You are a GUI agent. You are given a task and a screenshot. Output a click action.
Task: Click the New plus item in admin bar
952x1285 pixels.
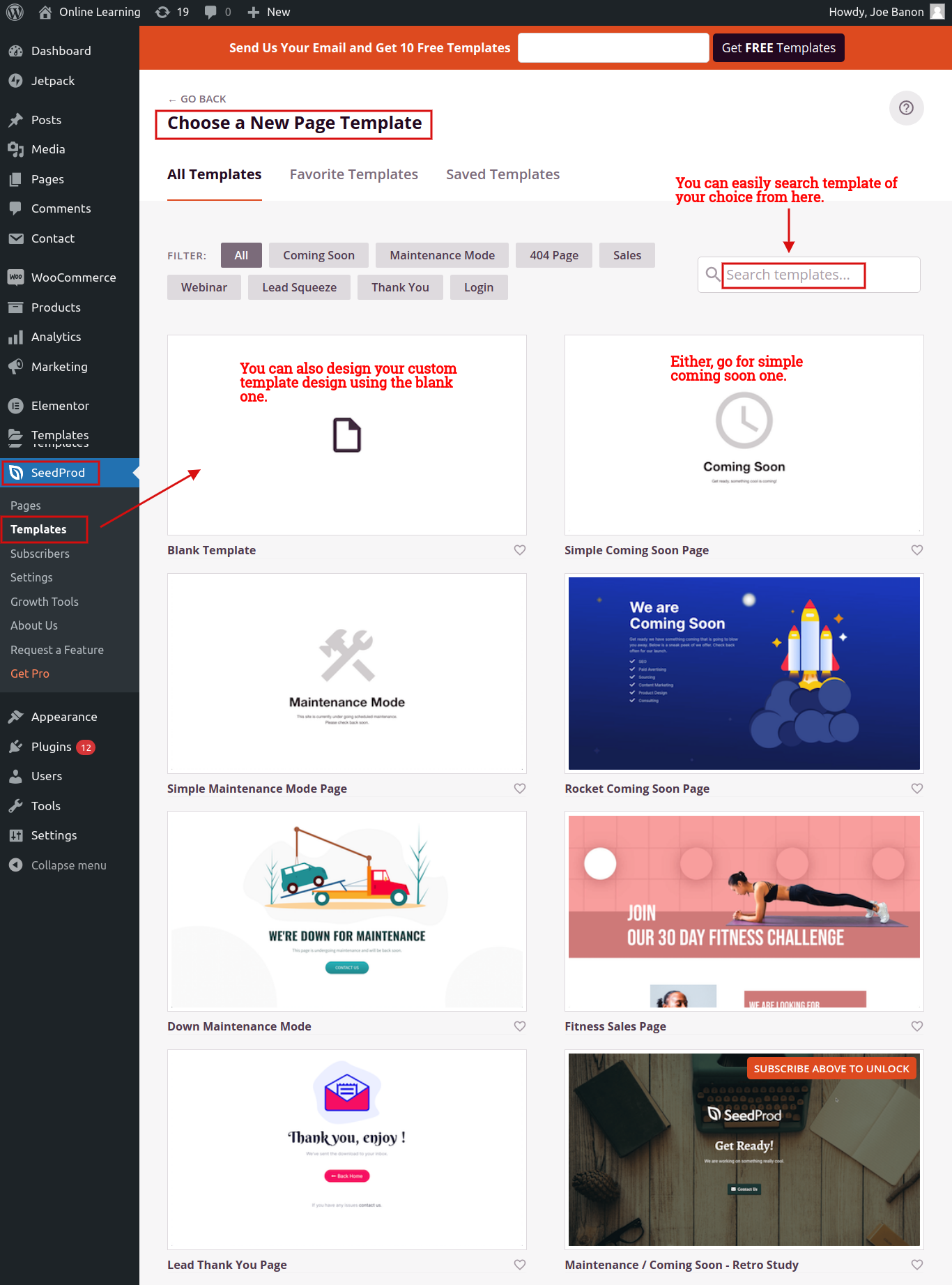pos(268,12)
